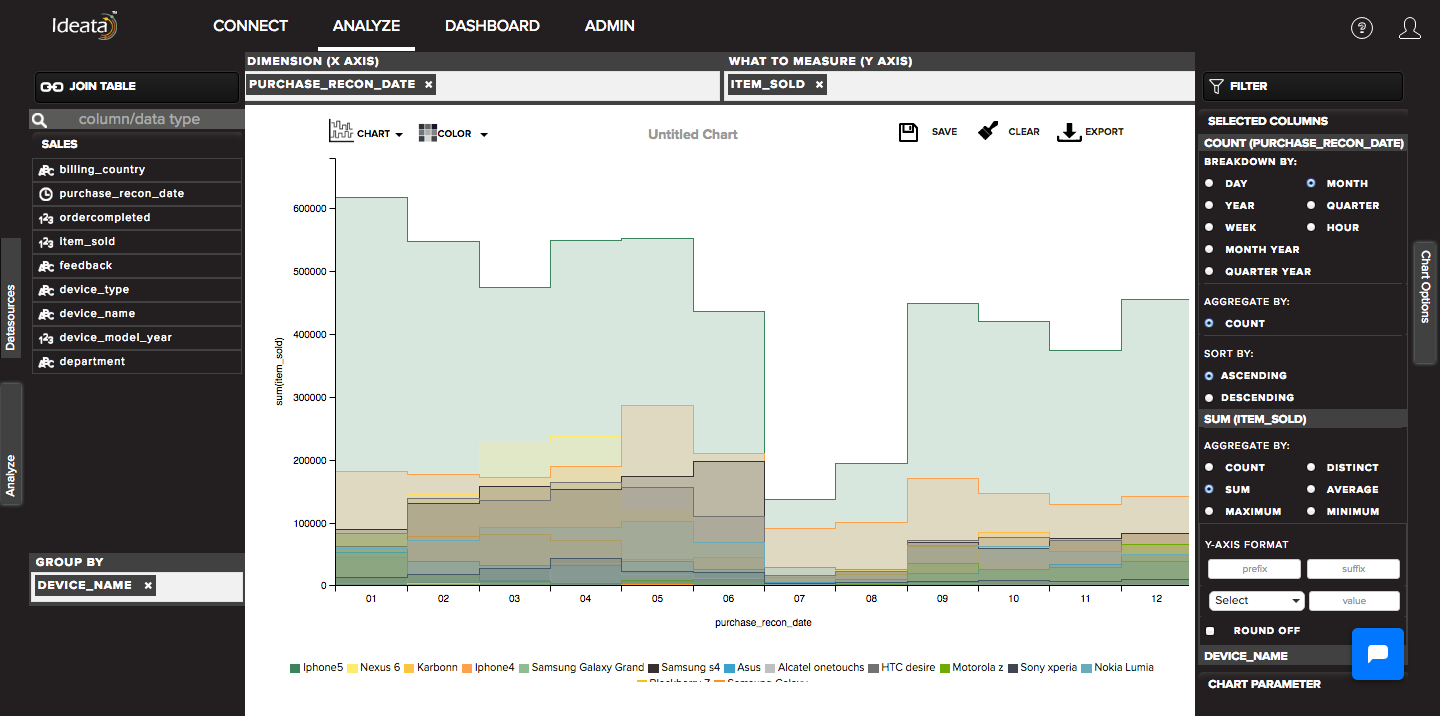
Task: Remove the ITEM_SOLD measure chip
Action: [819, 85]
